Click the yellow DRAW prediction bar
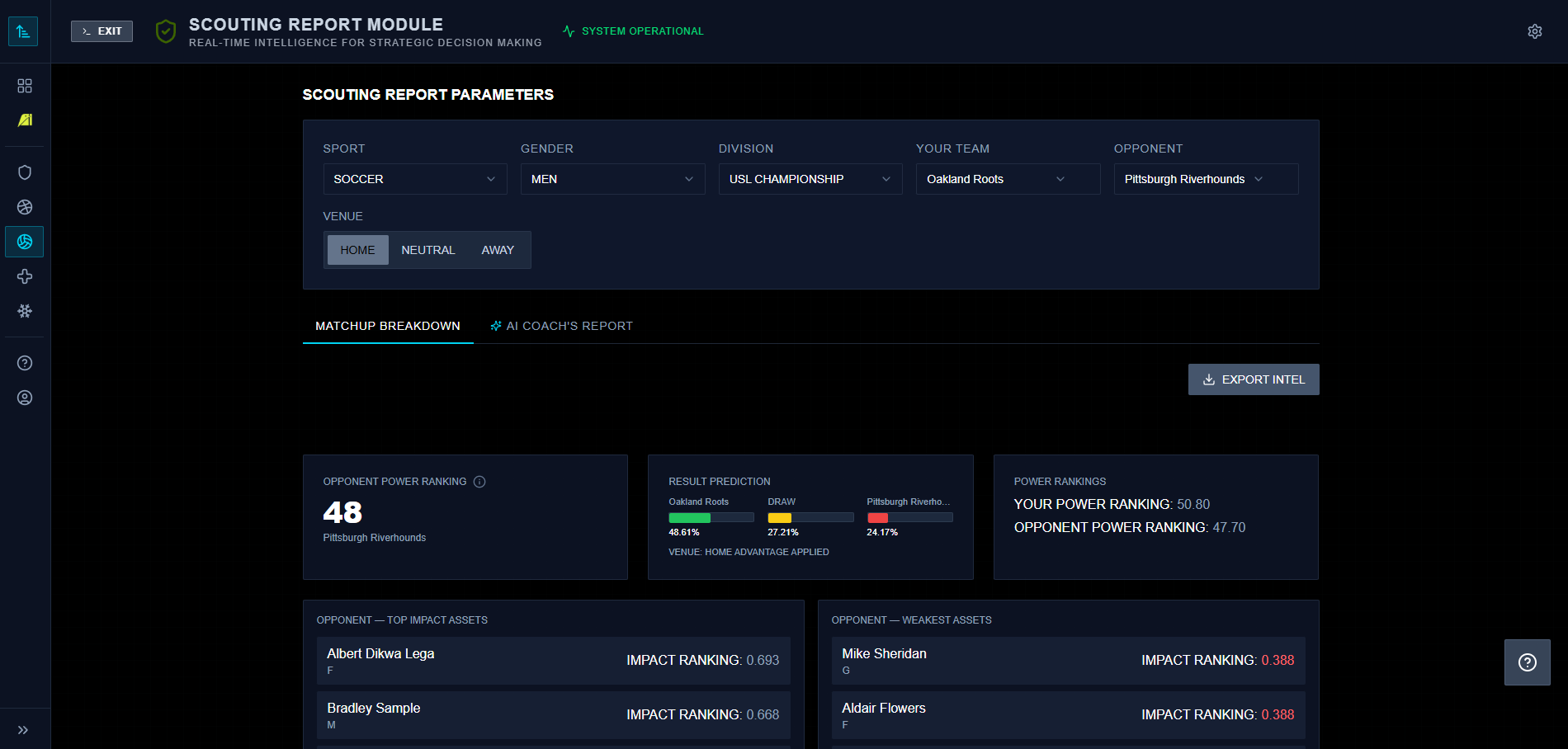Viewport: 1568px width, 749px height. tap(810, 518)
